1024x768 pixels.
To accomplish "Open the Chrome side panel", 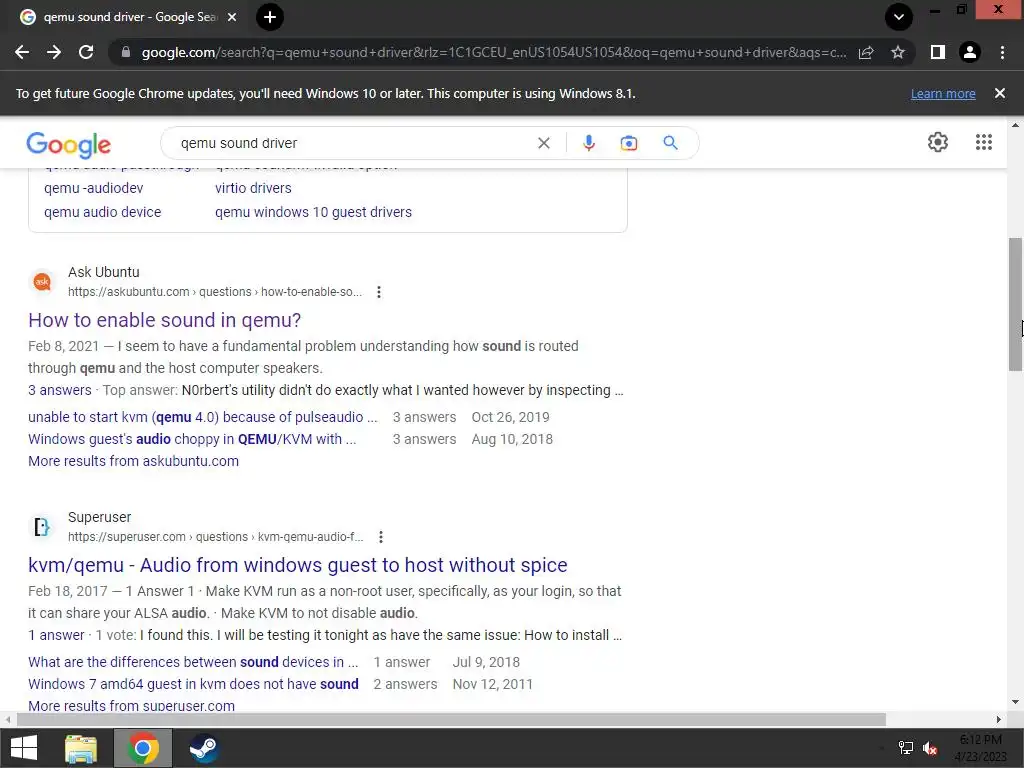I will tap(938, 52).
